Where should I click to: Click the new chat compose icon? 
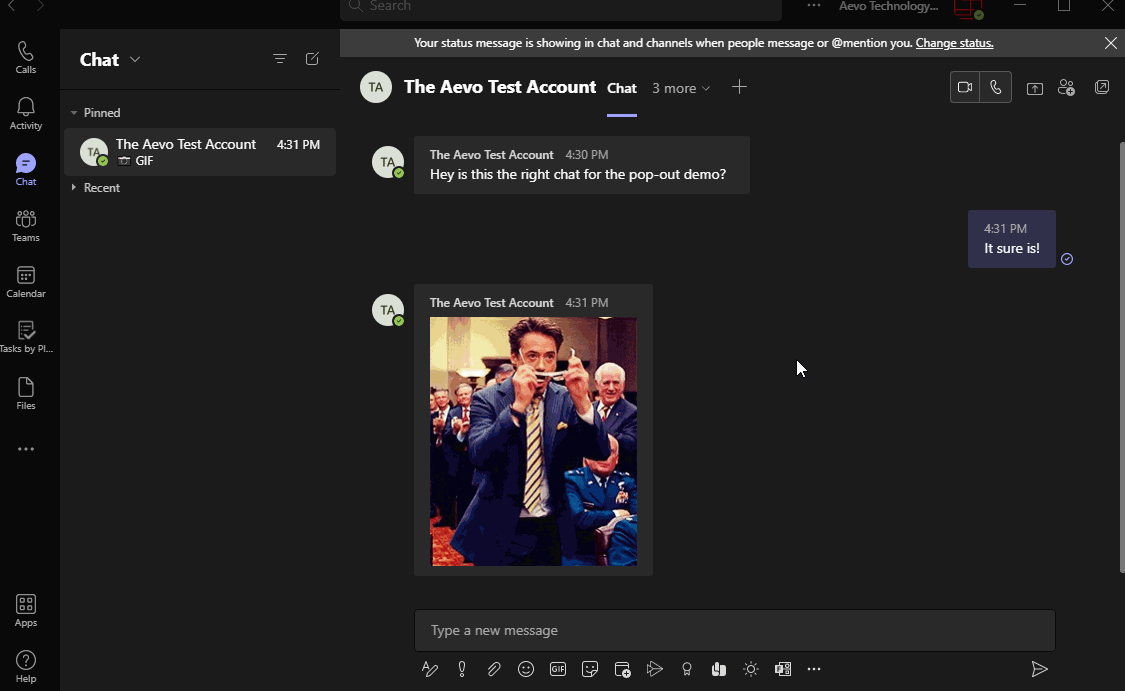[312, 59]
